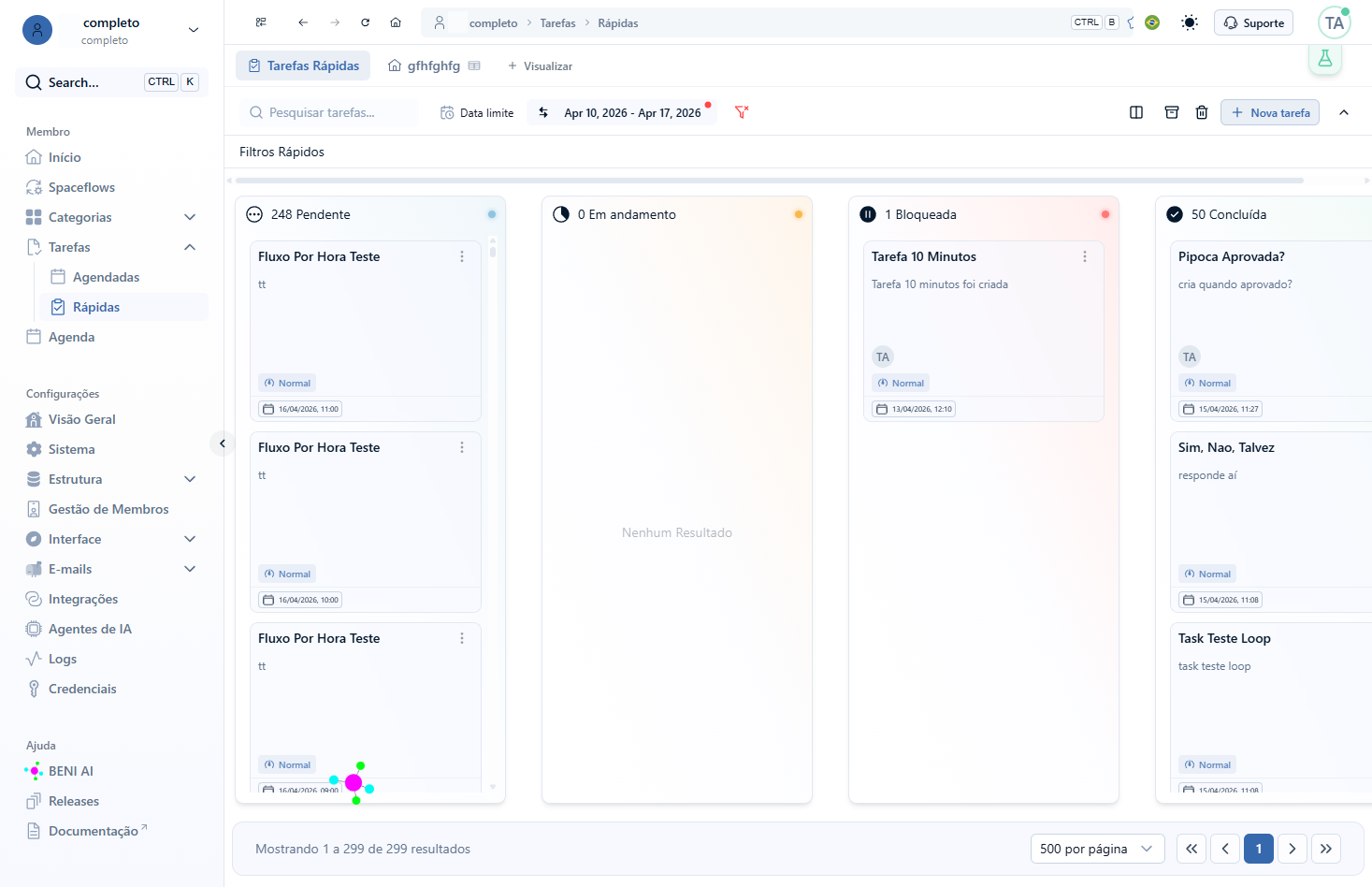The height and width of the screenshot is (887, 1372).
Task: Open the green lab flask icon
Action: pyautogui.click(x=1325, y=58)
